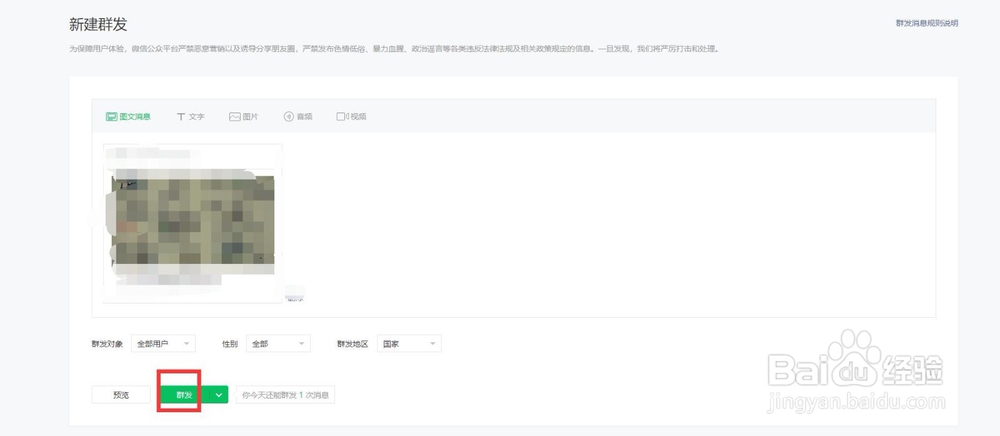Switch to the 视频 video tab
The width and height of the screenshot is (1000, 436).
[x=351, y=117]
